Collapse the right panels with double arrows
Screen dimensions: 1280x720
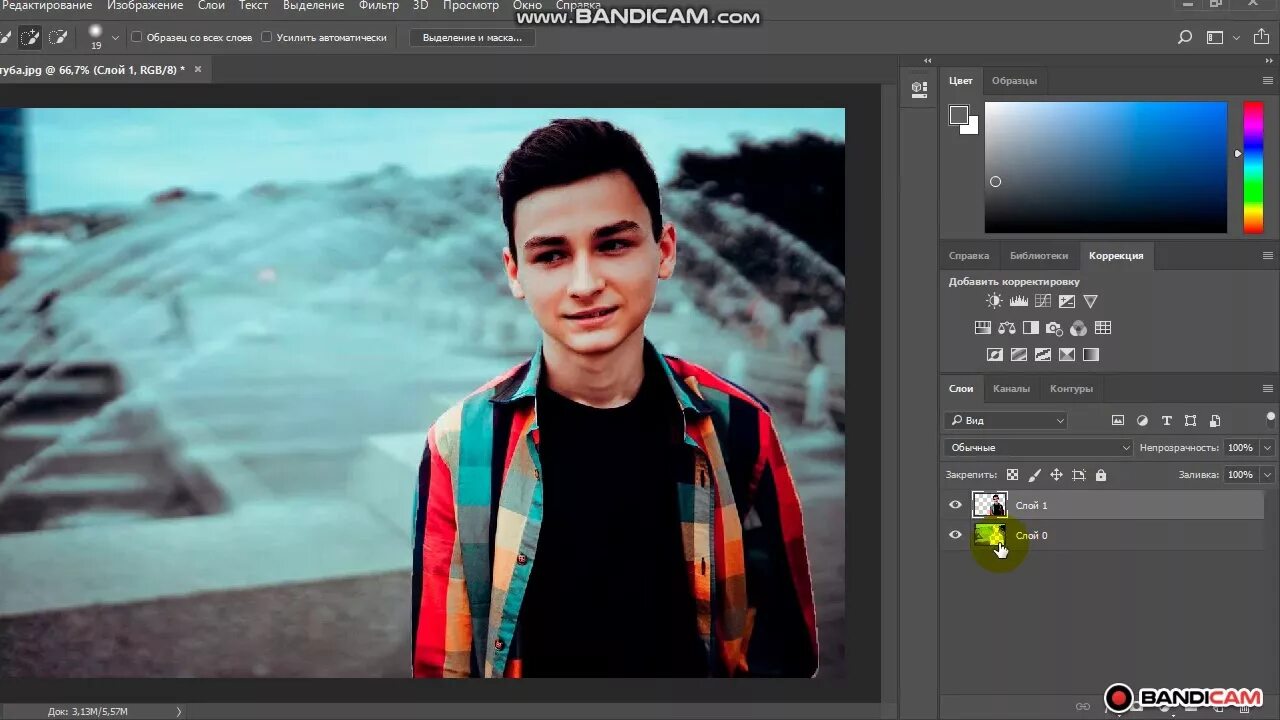click(1267, 61)
